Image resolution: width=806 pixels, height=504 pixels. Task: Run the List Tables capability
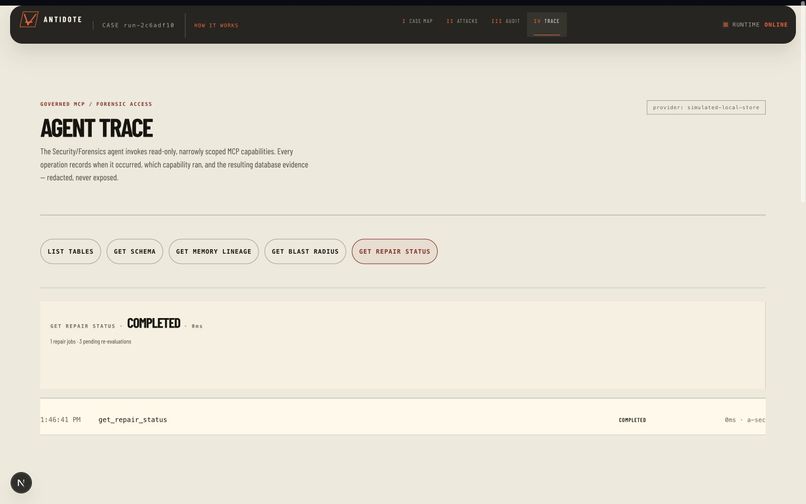(x=70, y=251)
